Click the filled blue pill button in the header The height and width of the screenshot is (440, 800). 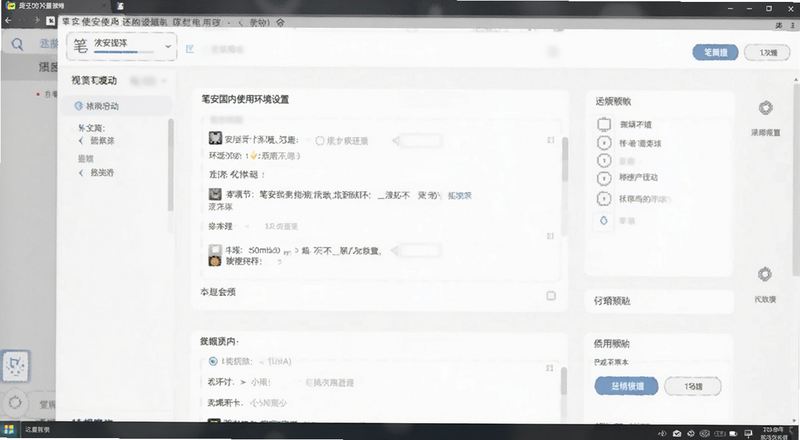coord(715,53)
